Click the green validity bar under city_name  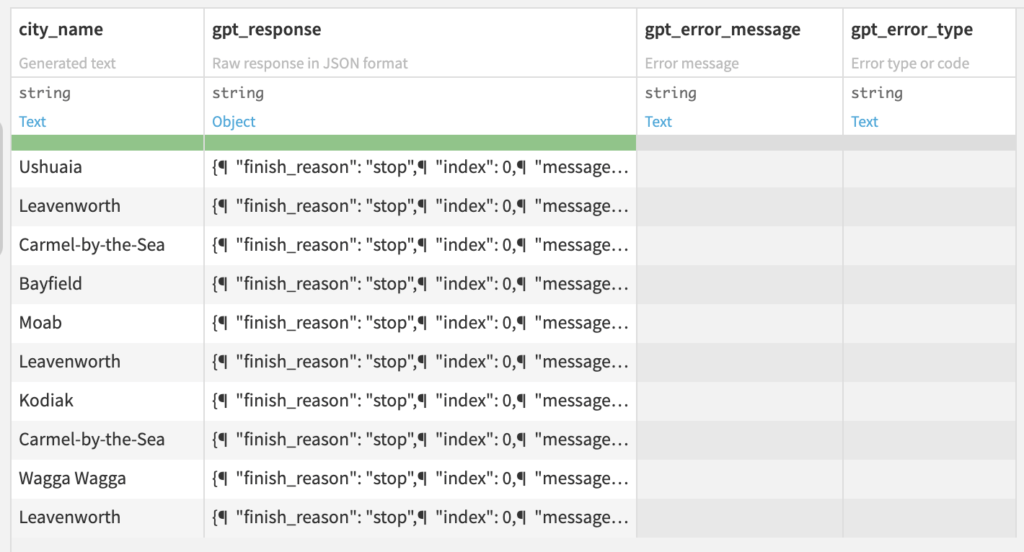pos(107,143)
